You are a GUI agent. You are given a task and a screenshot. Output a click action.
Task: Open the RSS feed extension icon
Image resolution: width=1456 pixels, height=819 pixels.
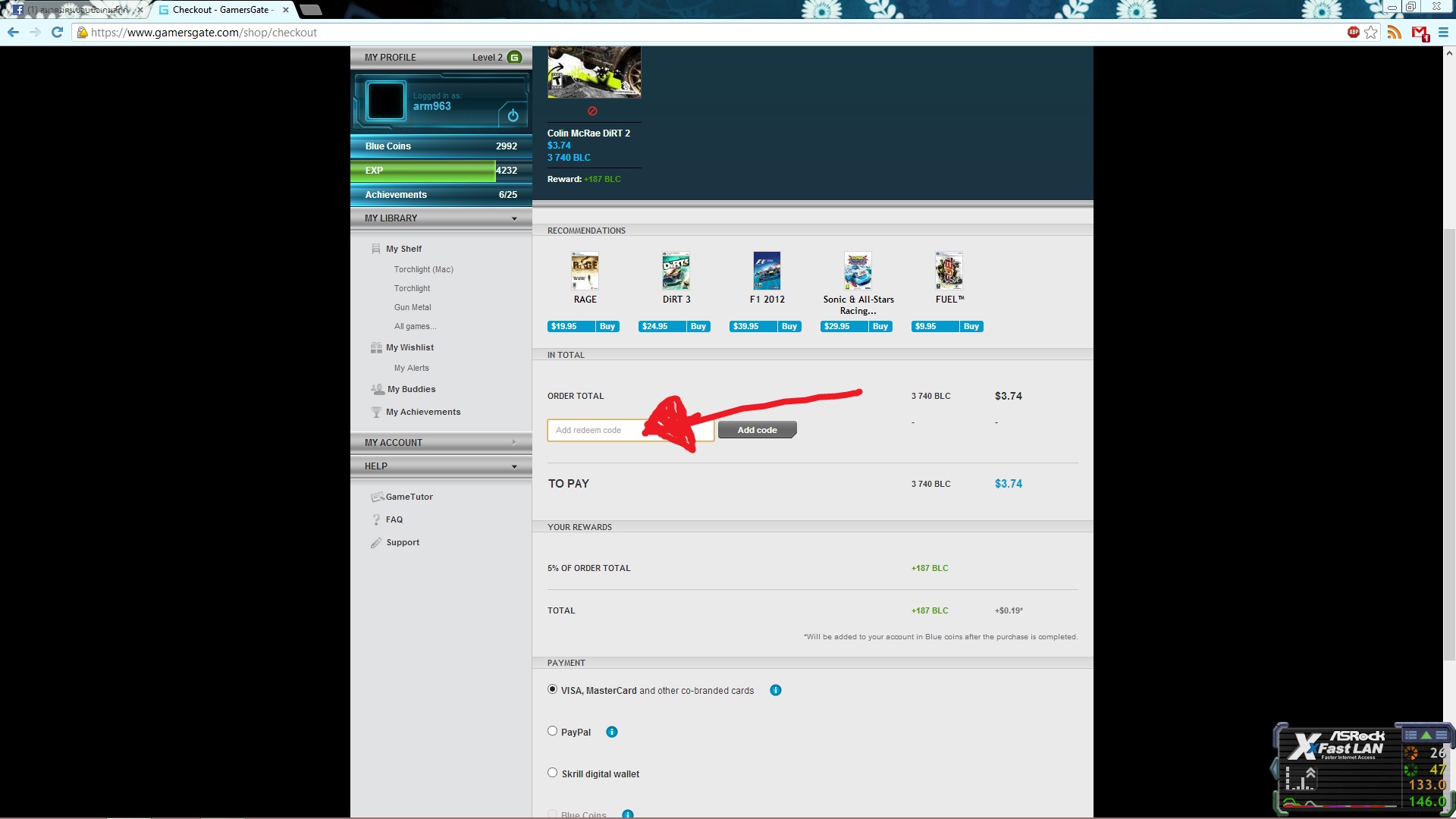(1394, 32)
